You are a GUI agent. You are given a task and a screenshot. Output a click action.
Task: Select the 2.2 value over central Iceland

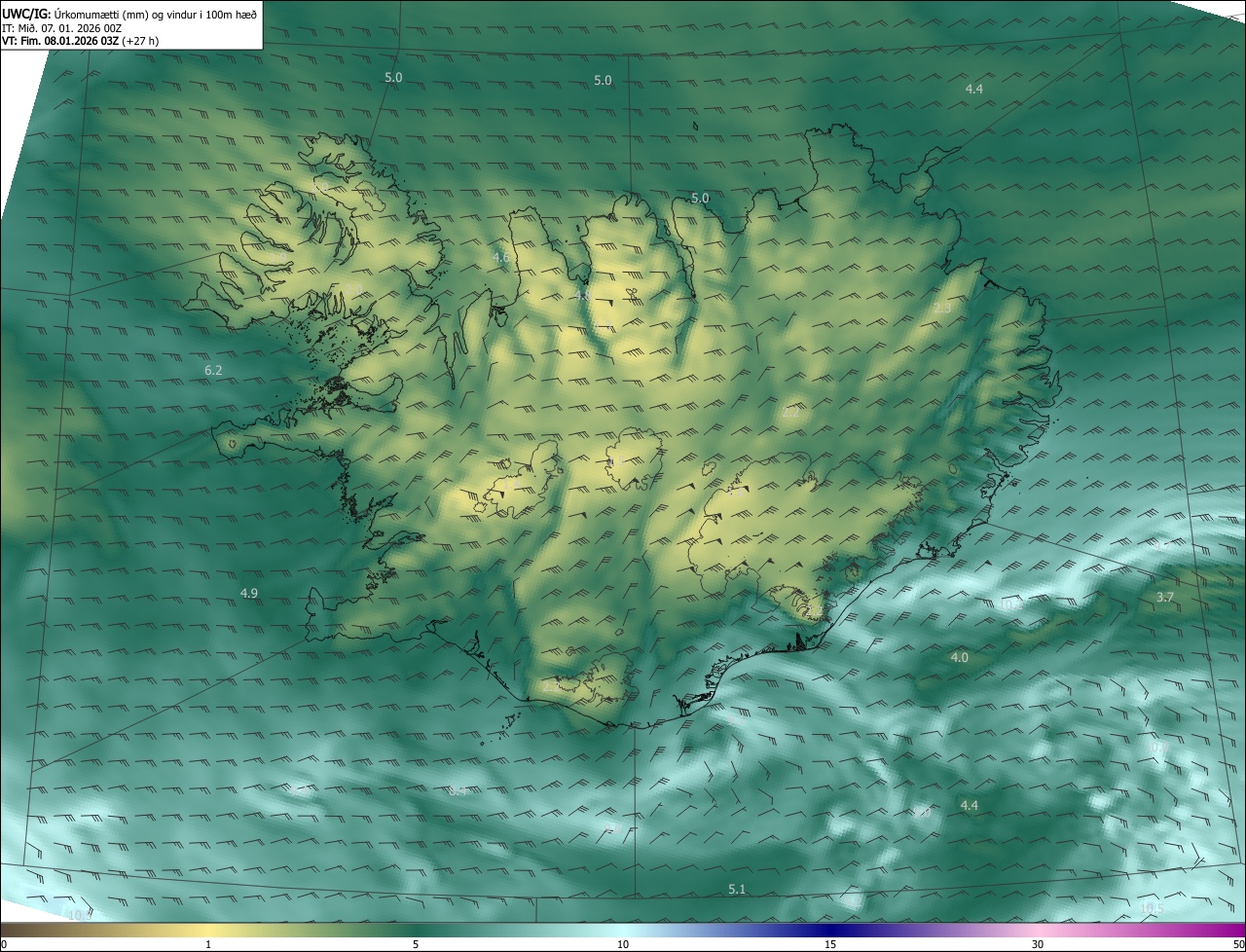789,412
